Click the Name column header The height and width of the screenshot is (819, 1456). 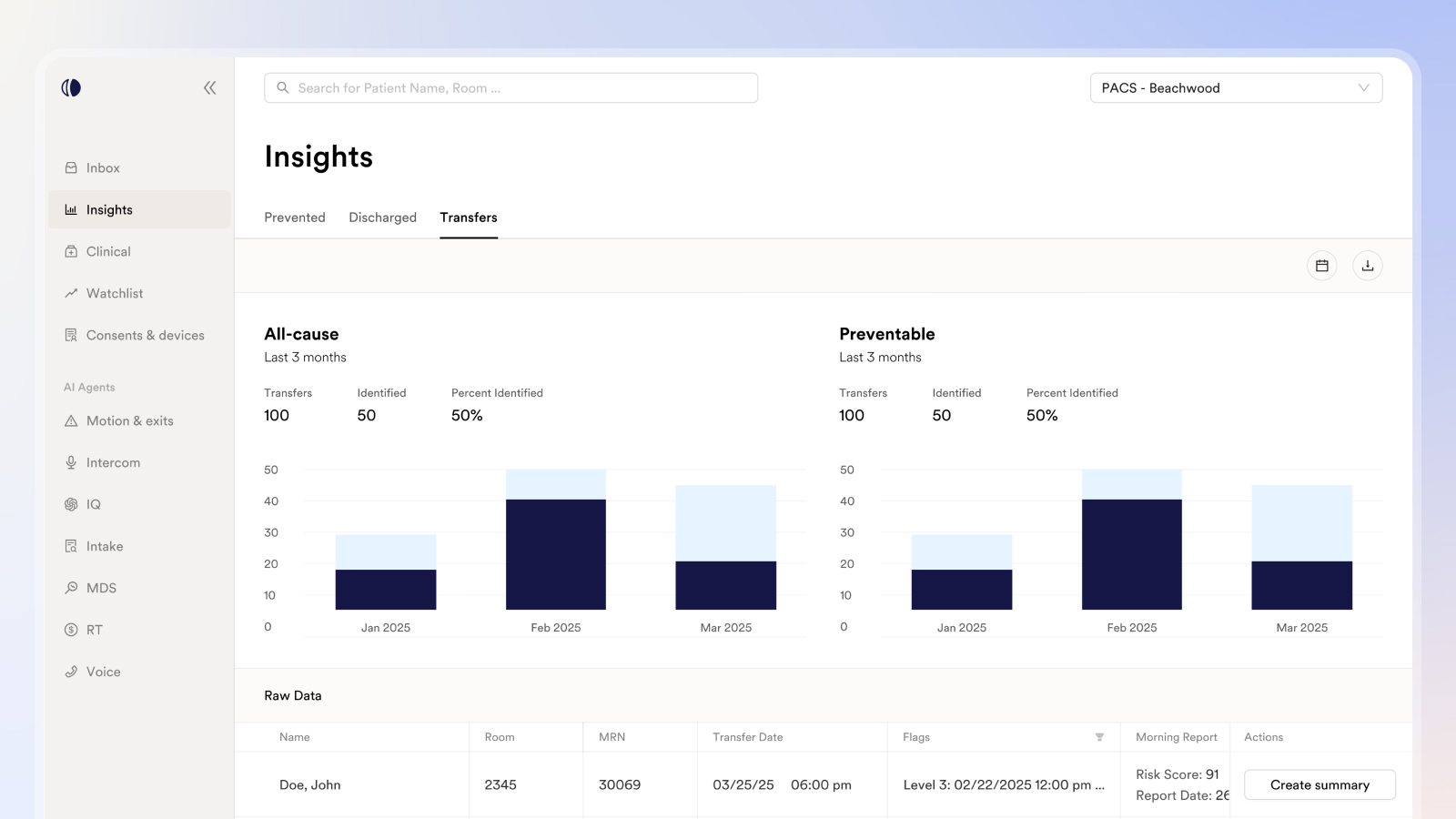[295, 737]
